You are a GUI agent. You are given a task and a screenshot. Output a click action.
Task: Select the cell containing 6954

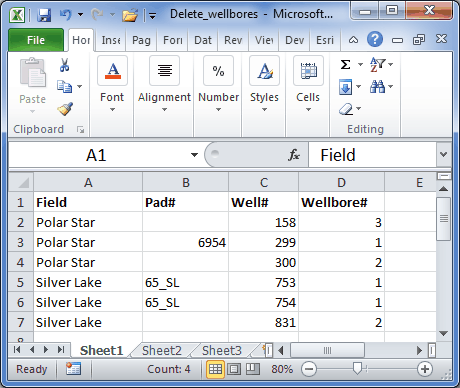click(185, 242)
